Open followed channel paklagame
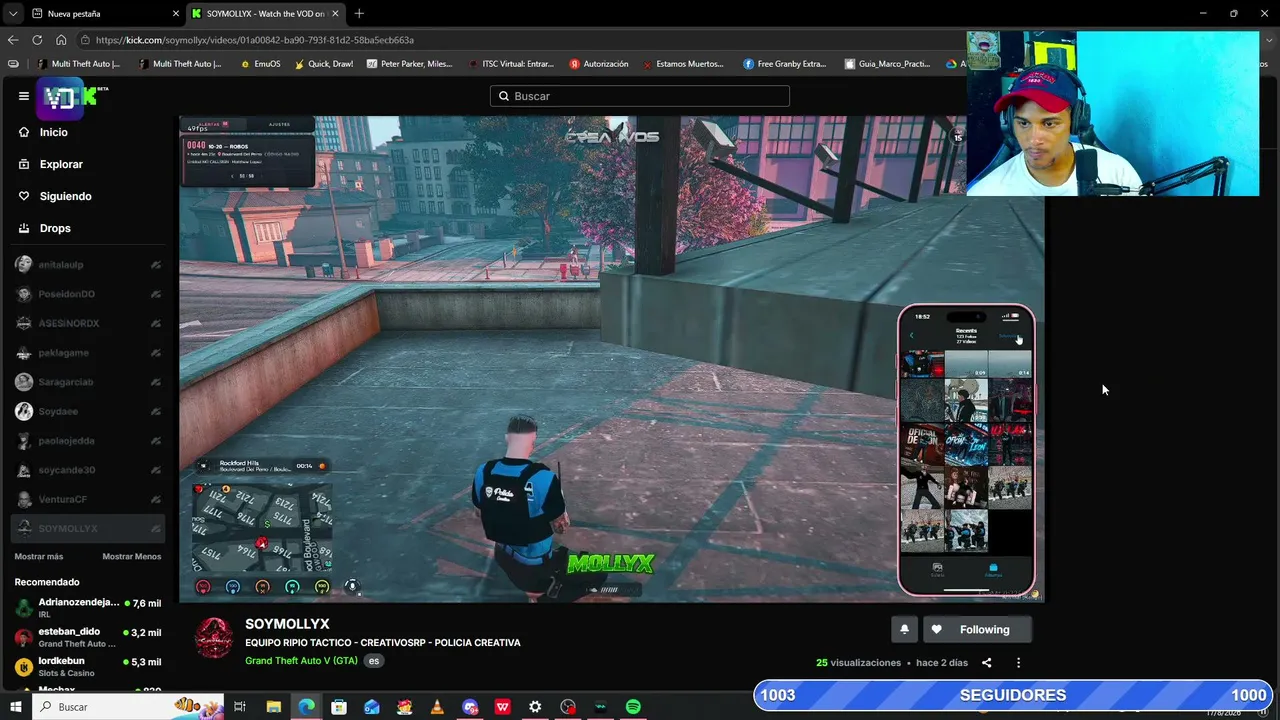The width and height of the screenshot is (1280, 720). (88, 353)
